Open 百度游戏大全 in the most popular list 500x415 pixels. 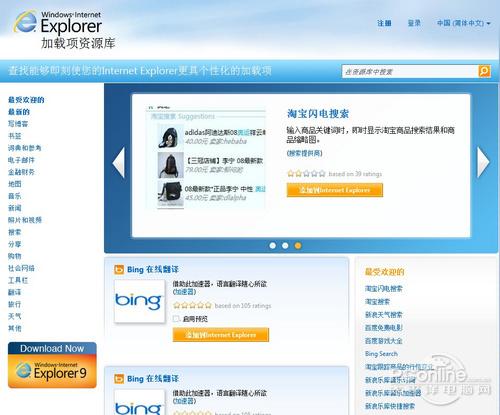(384, 341)
